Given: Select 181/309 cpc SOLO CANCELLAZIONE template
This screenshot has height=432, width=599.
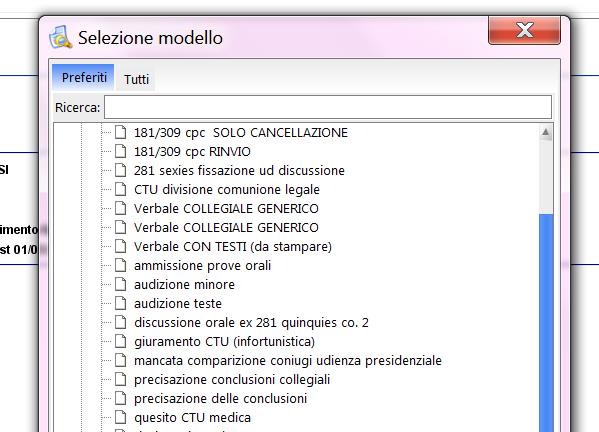Looking at the screenshot, I should click(x=241, y=133).
